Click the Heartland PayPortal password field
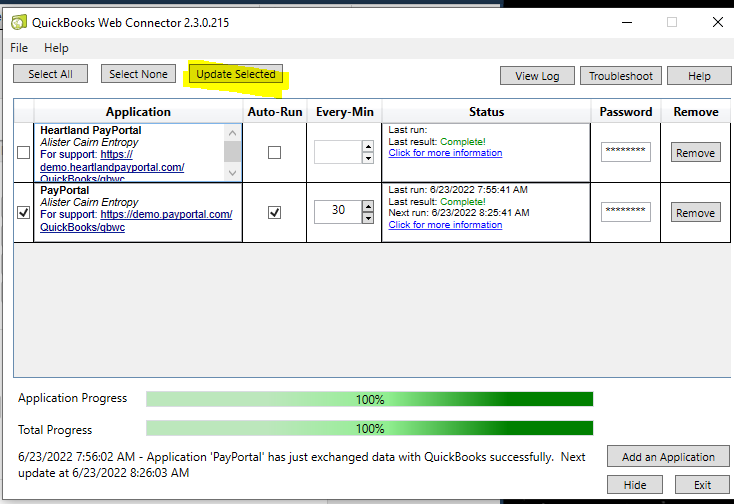The image size is (734, 504). pyautogui.click(x=625, y=152)
